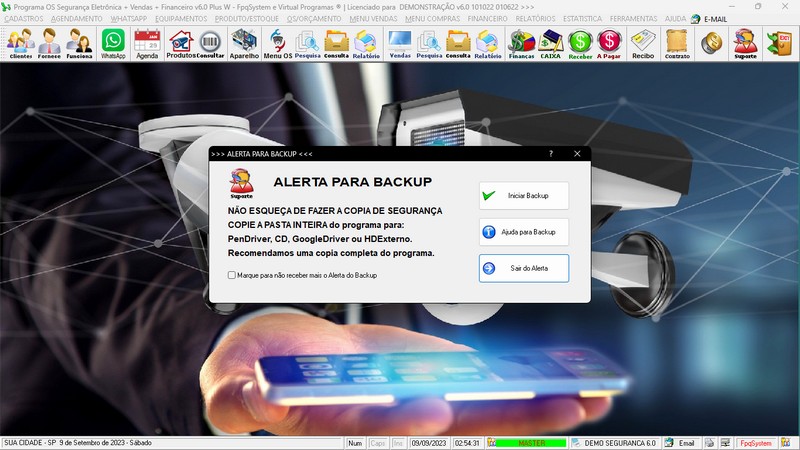This screenshot has height=450, width=800.
Task: Click 'SUA CIDADE - SP' status bar text
Action: pyautogui.click(x=31, y=443)
